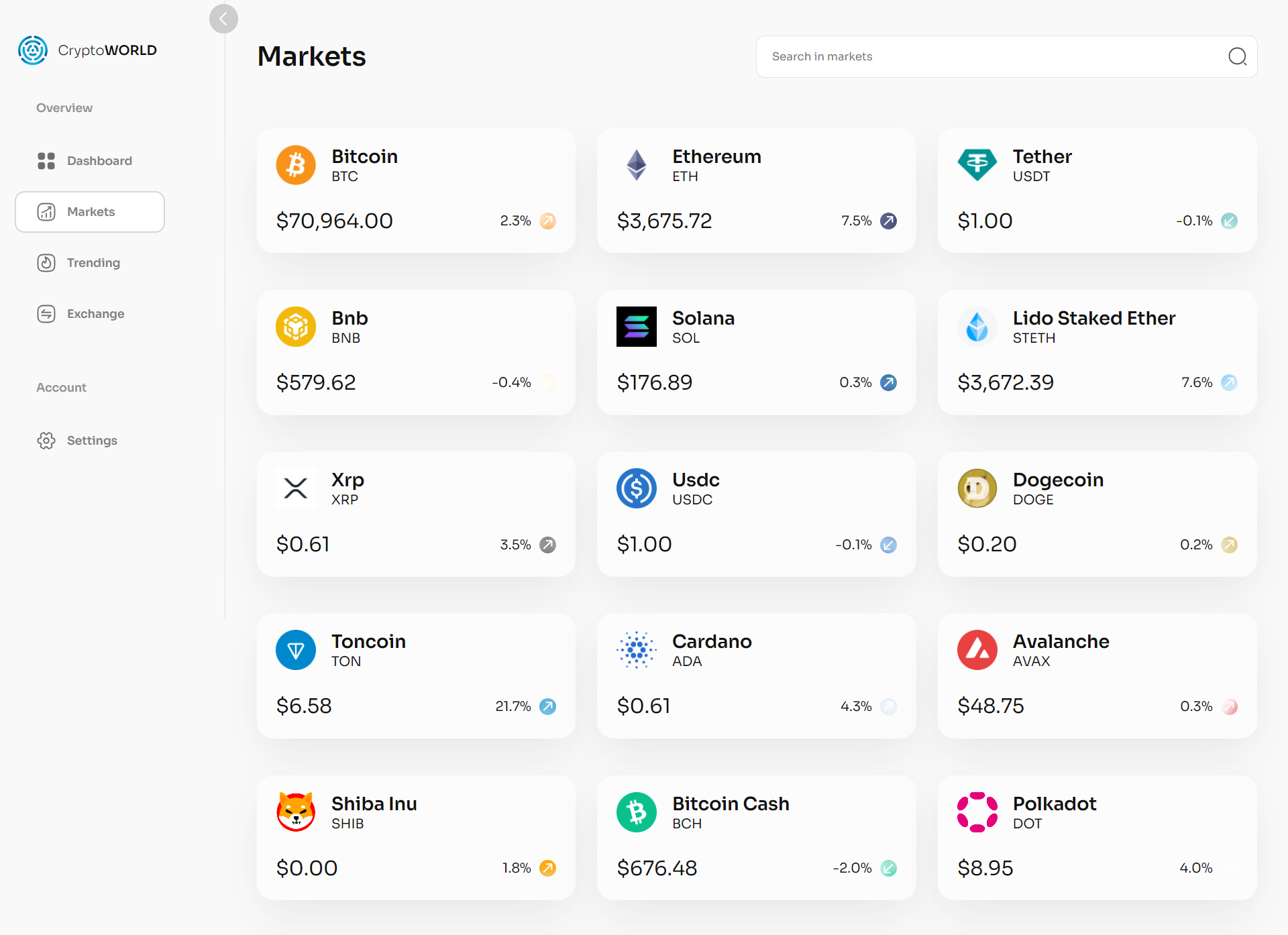Open the Polkadot name link

[1055, 804]
